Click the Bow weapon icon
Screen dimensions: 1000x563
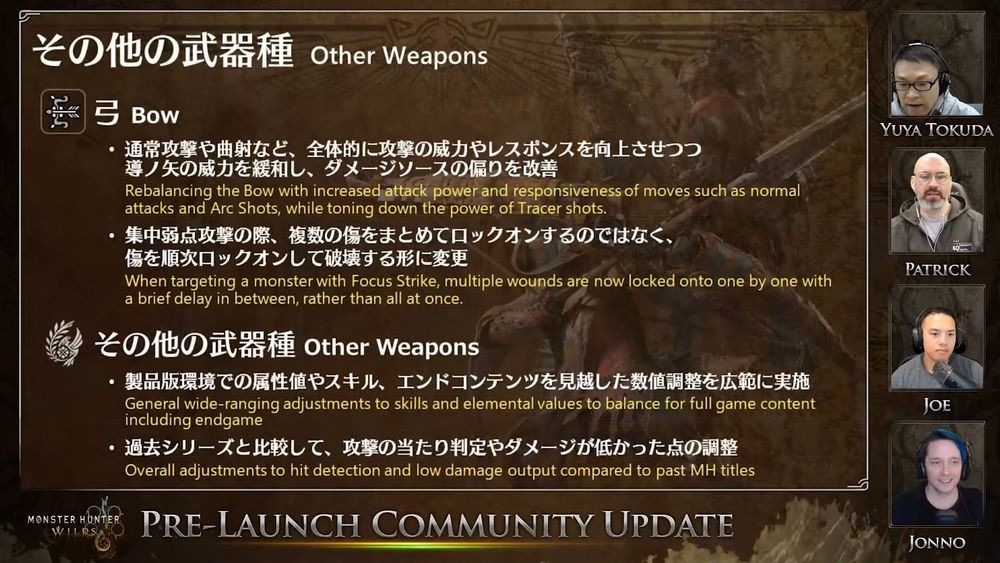click(63, 112)
